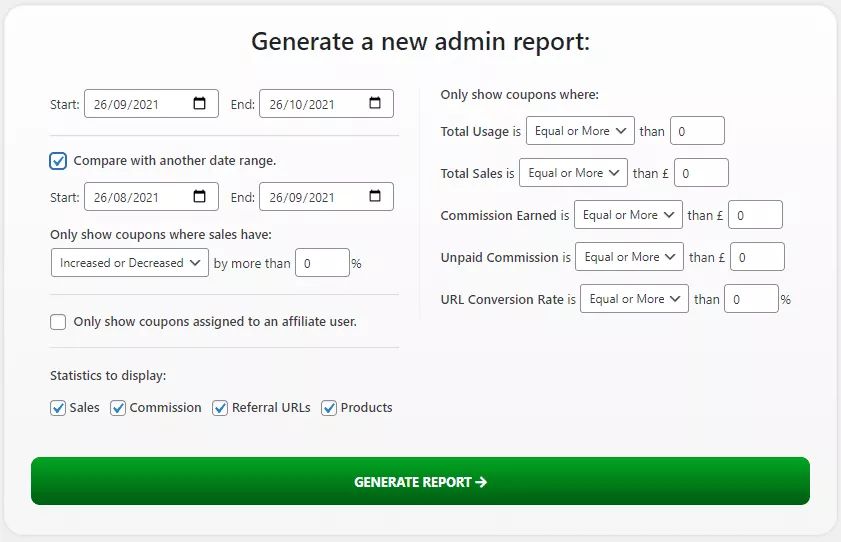Uncheck Compare with another date range

click(x=58, y=161)
